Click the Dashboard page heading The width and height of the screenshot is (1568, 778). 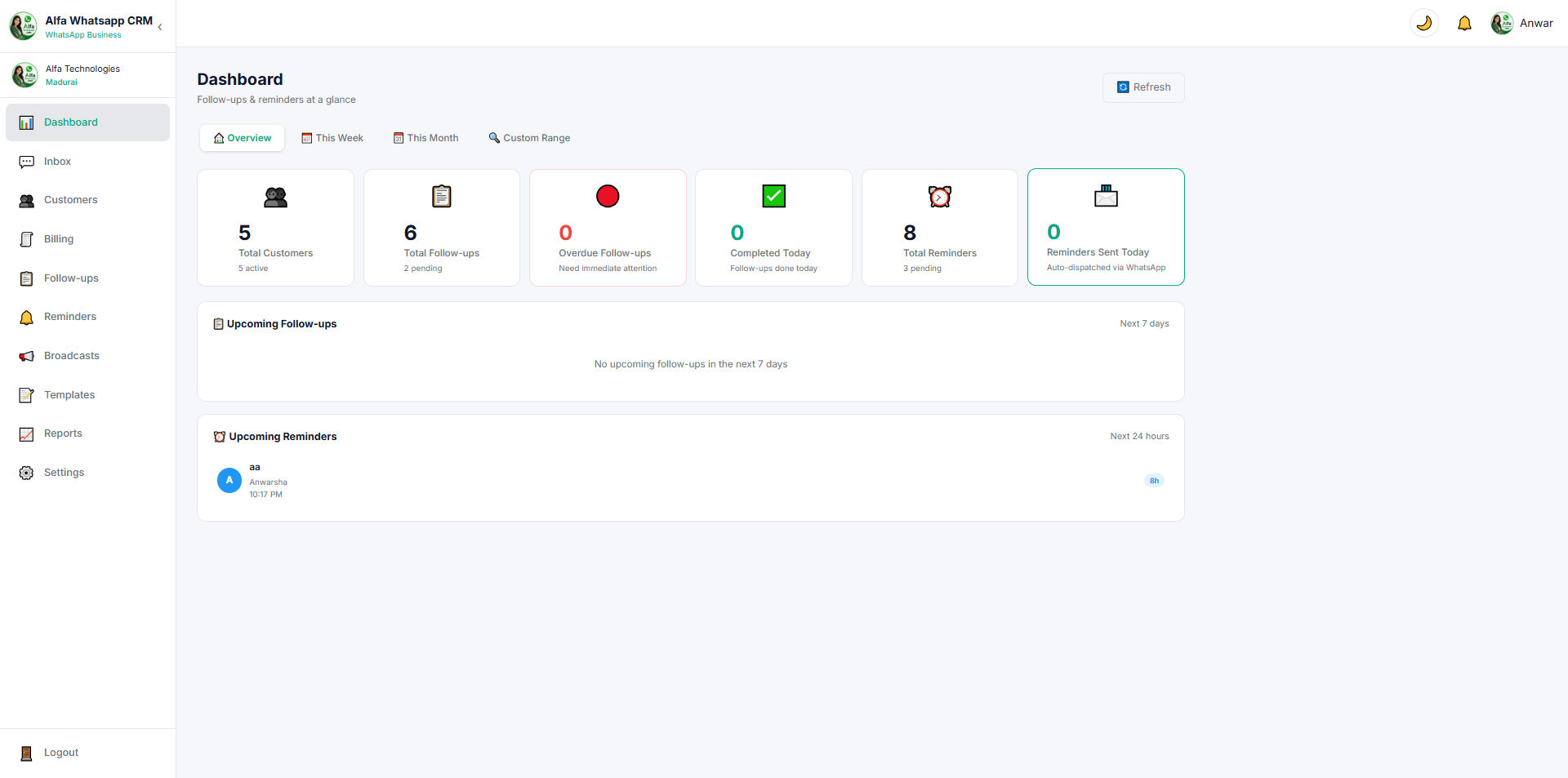pyautogui.click(x=240, y=79)
